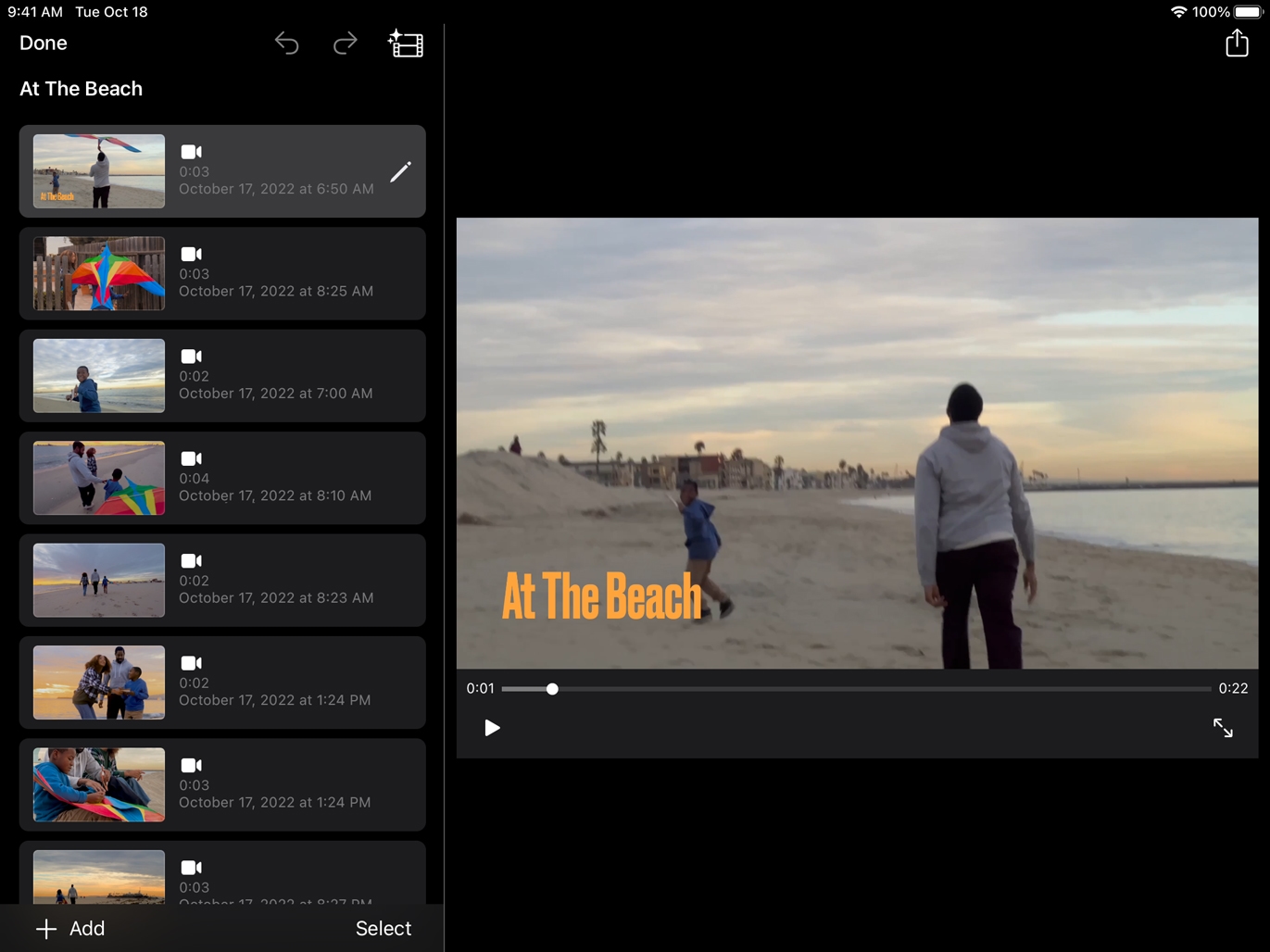
Task: Tap the redo arrow icon
Action: tap(345, 44)
